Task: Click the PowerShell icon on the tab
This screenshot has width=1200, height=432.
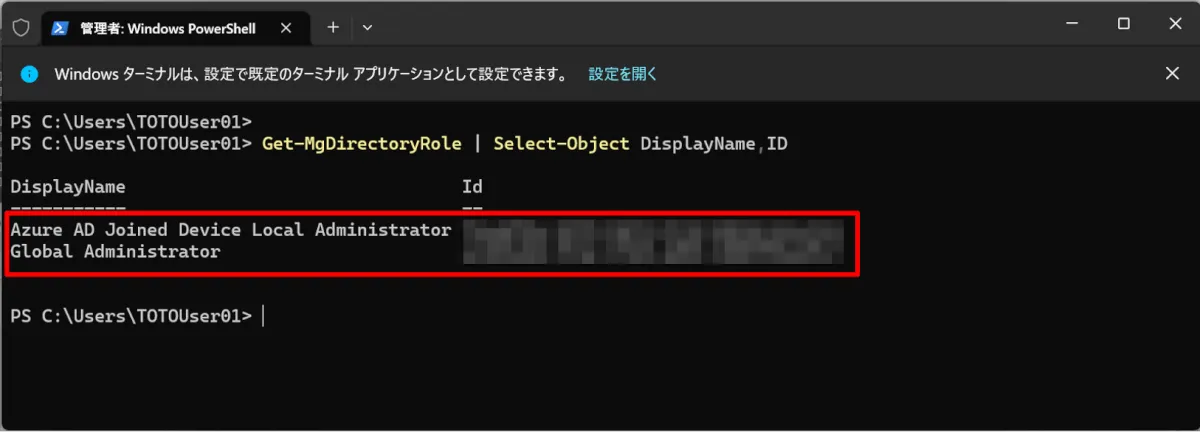Action: pyautogui.click(x=60, y=27)
